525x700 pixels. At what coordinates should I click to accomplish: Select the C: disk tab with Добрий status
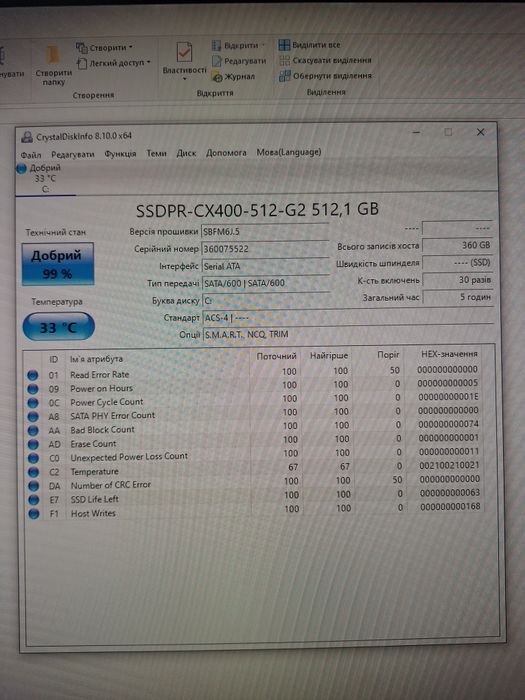pos(45,179)
